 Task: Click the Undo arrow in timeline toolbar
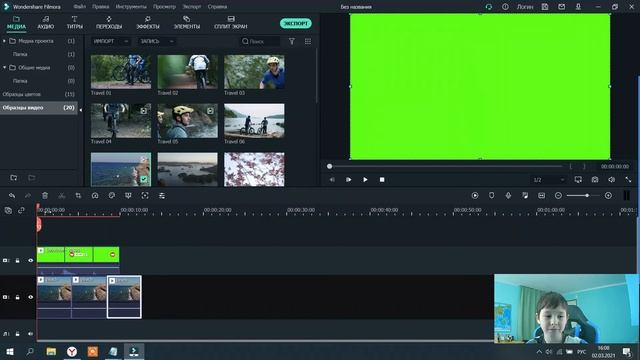(x=12, y=196)
